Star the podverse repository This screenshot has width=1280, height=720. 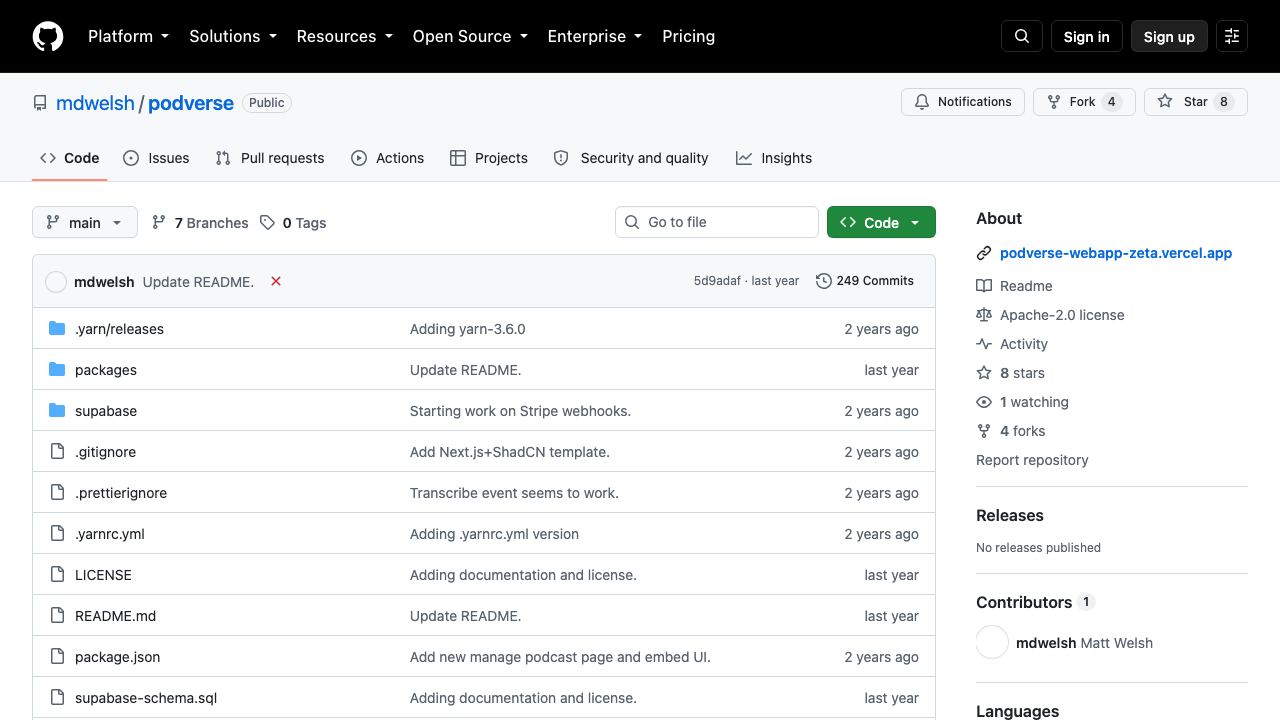pyautogui.click(x=1196, y=102)
